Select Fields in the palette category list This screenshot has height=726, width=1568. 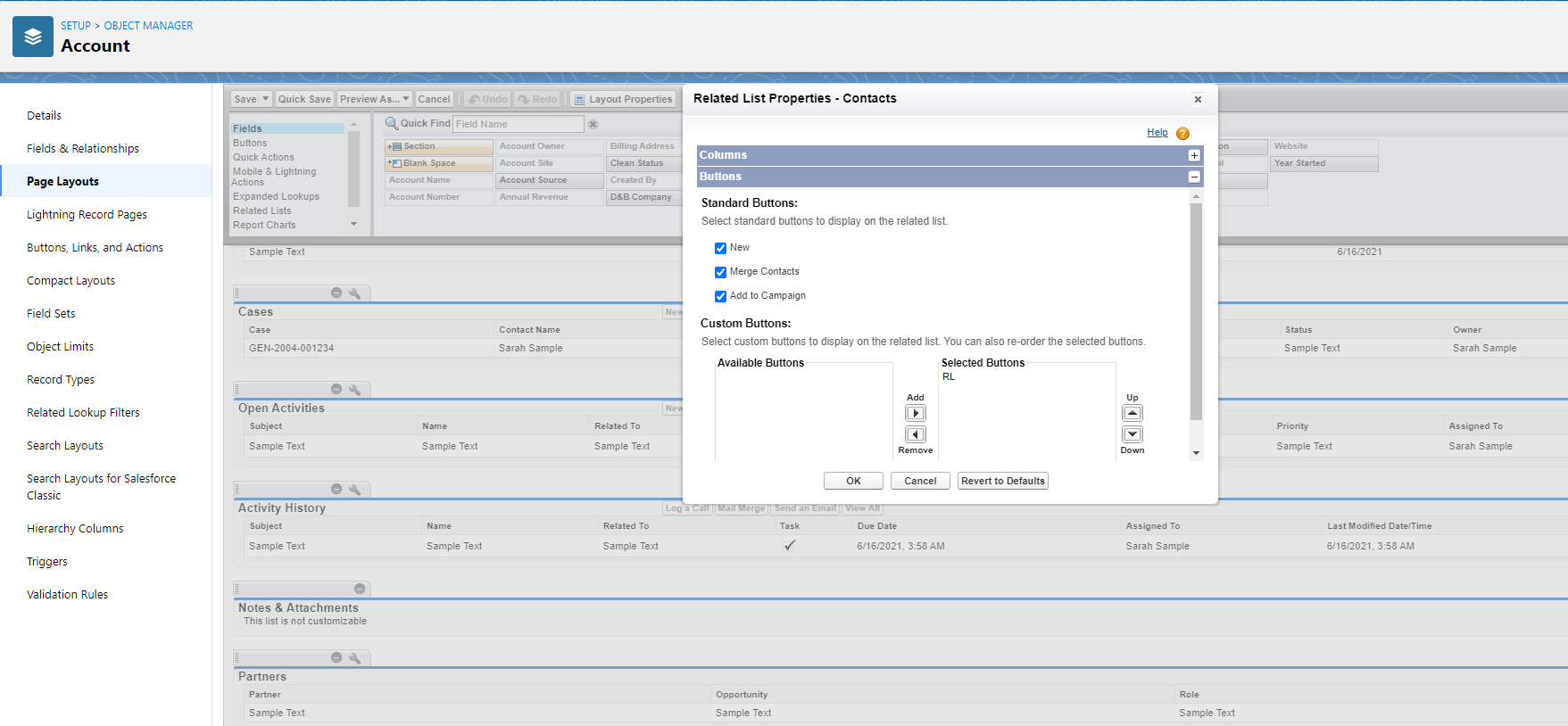coord(287,128)
